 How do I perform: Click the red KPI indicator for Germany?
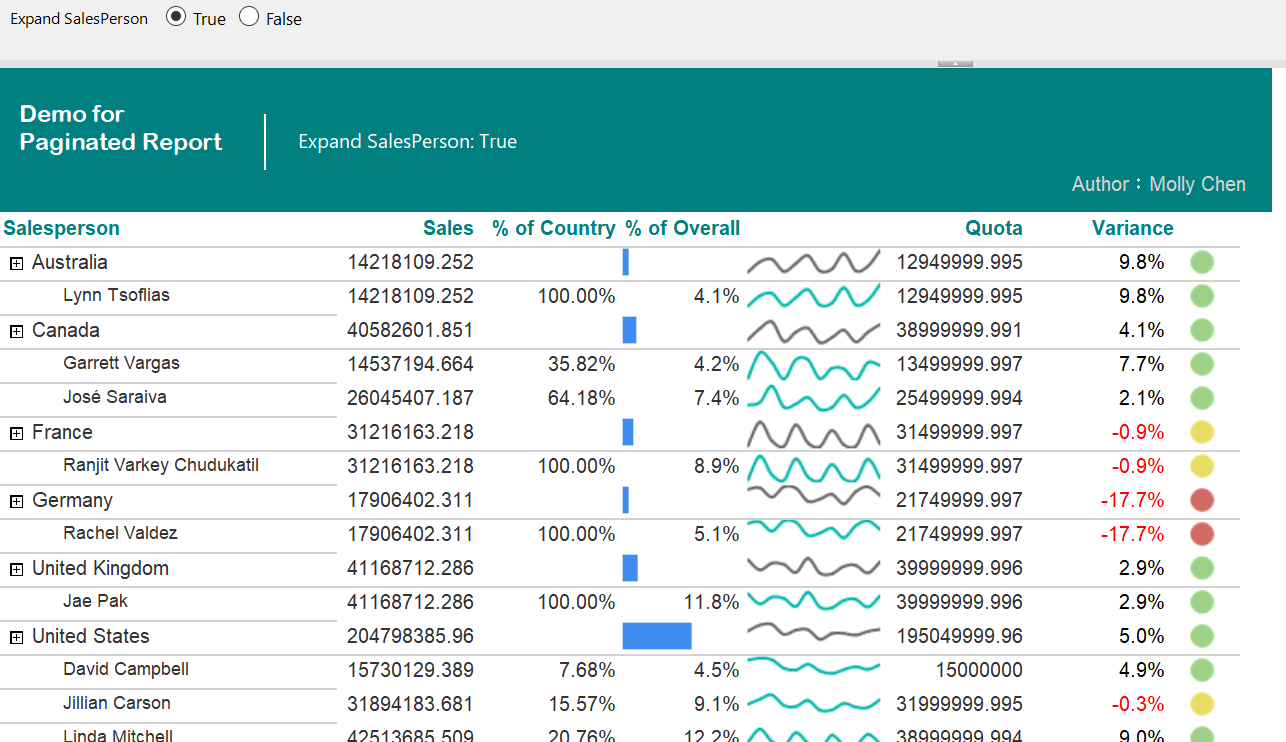1202,500
